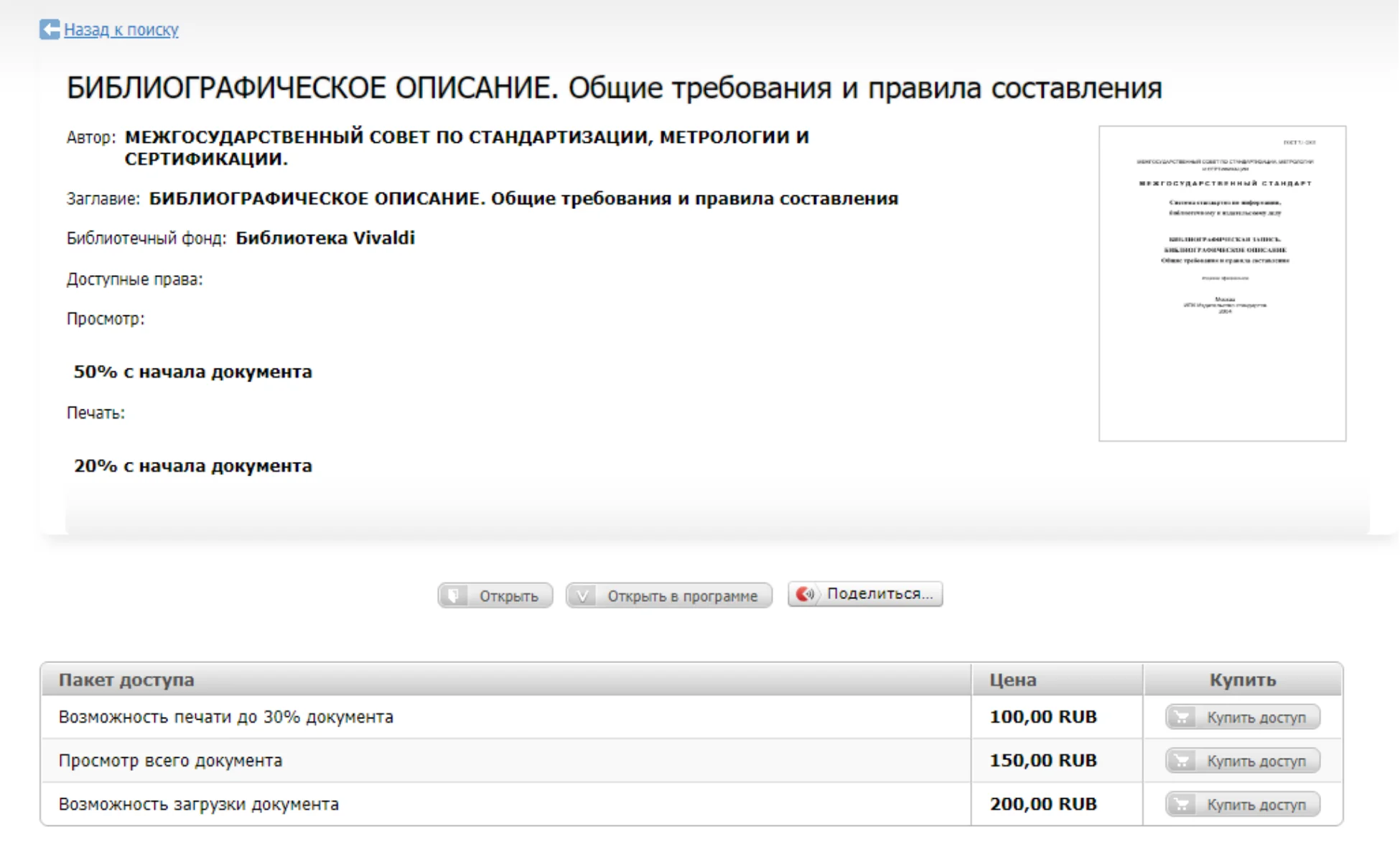Open the 'Поделиться...' sharing dialog
The height and width of the screenshot is (862, 1400).
tap(880, 593)
